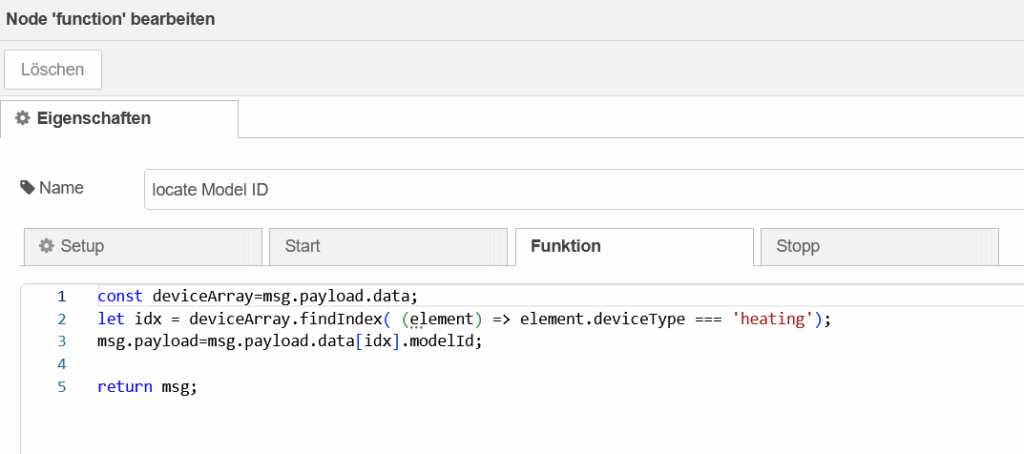Viewport: 1024px width, 454px height.
Task: Click the Löschen button
Action: (x=53, y=69)
